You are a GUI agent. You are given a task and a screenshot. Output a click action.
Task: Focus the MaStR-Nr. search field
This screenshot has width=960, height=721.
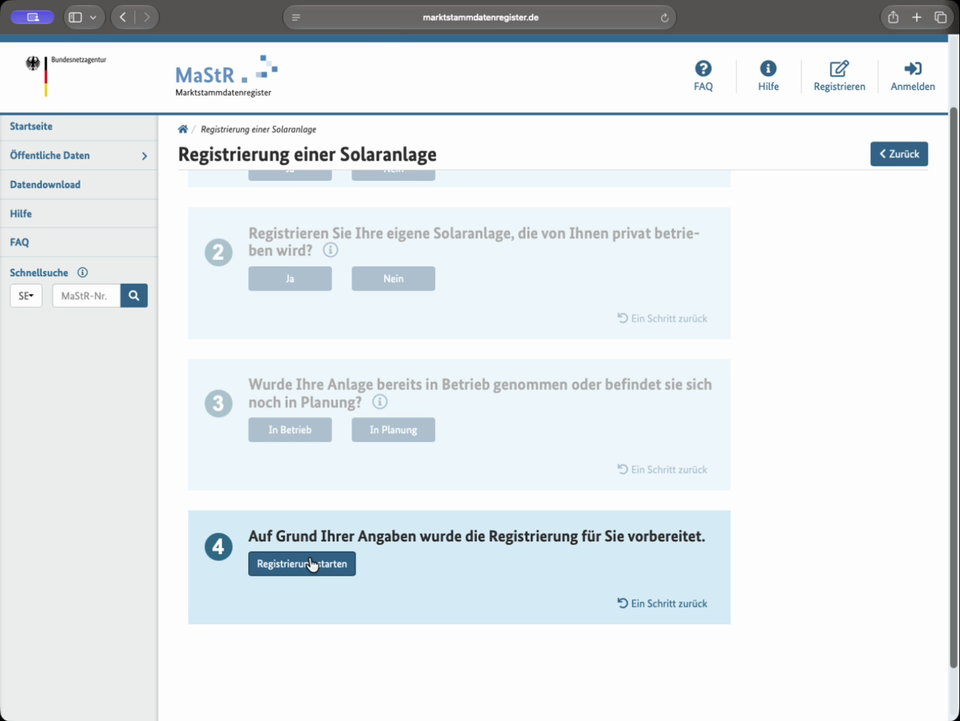tap(86, 296)
